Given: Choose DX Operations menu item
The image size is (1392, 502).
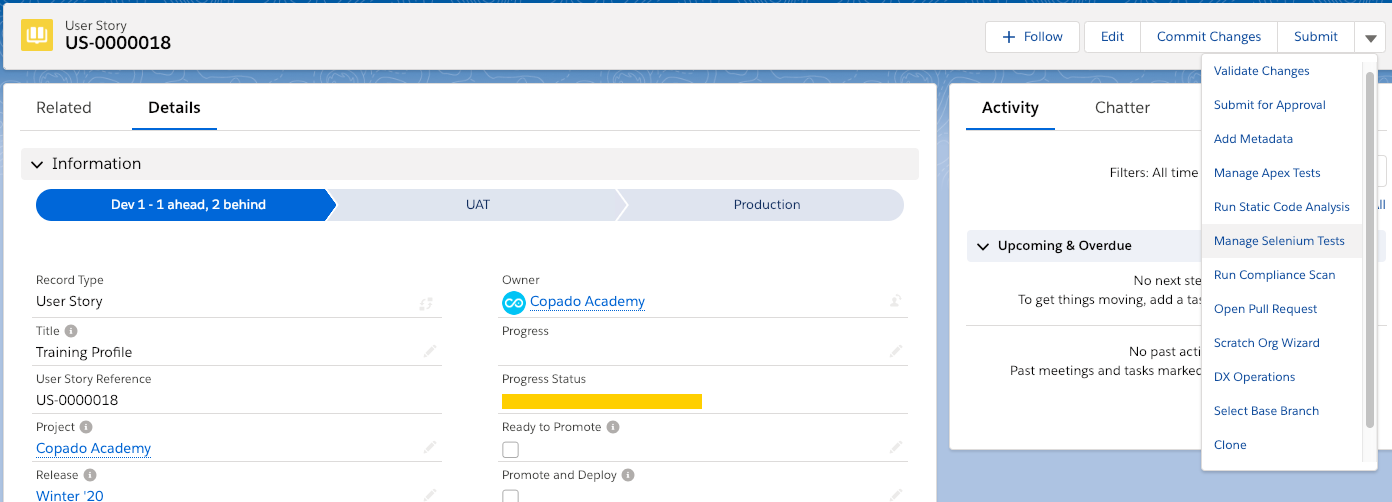Looking at the screenshot, I should tap(1282, 377).
